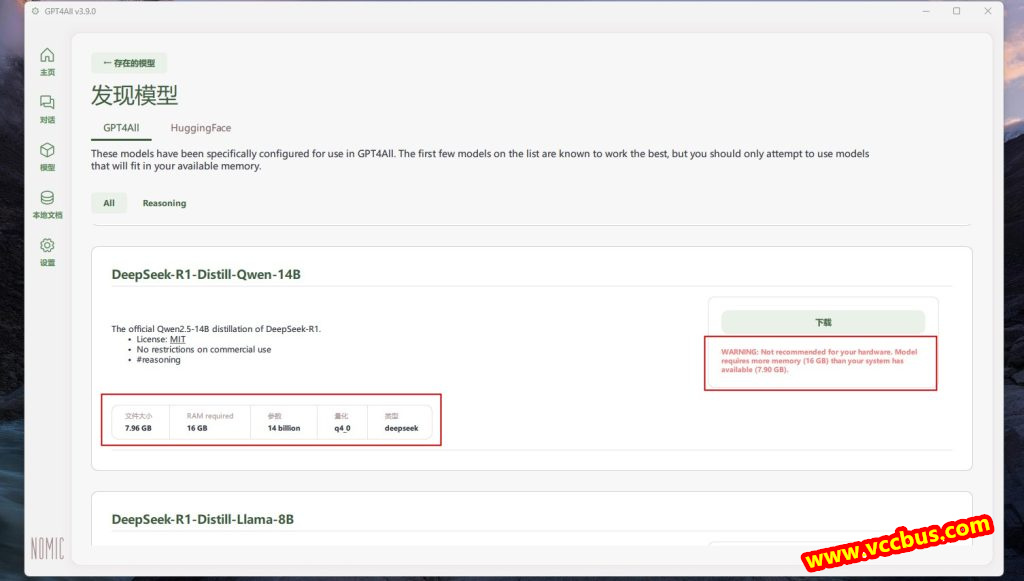Open the 设置 gear icon

pyautogui.click(x=47, y=246)
